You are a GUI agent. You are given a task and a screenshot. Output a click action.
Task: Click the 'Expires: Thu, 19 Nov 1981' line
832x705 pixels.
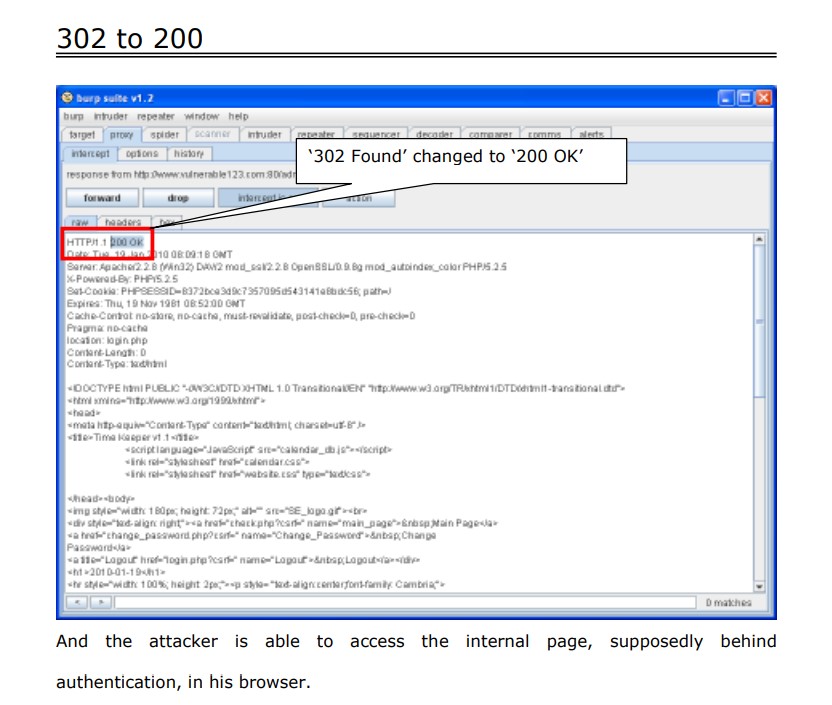click(x=156, y=303)
